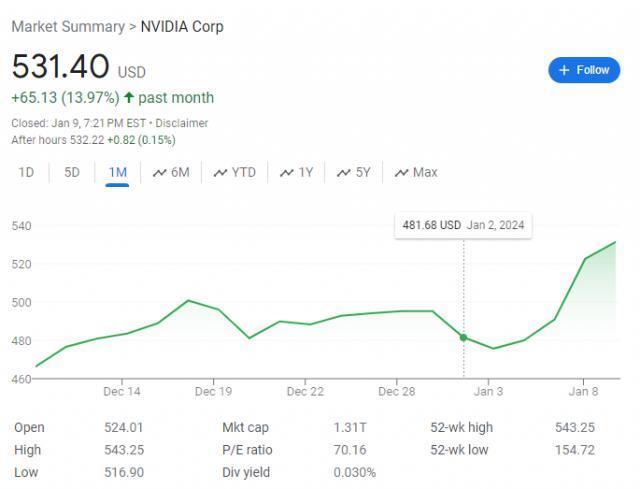Click the Mkt cap value 1.31T

click(350, 428)
